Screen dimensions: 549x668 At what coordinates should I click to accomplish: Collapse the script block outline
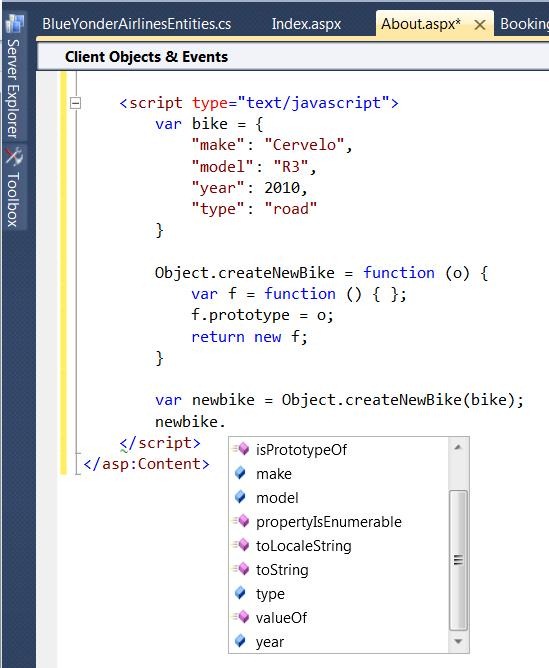[75, 103]
